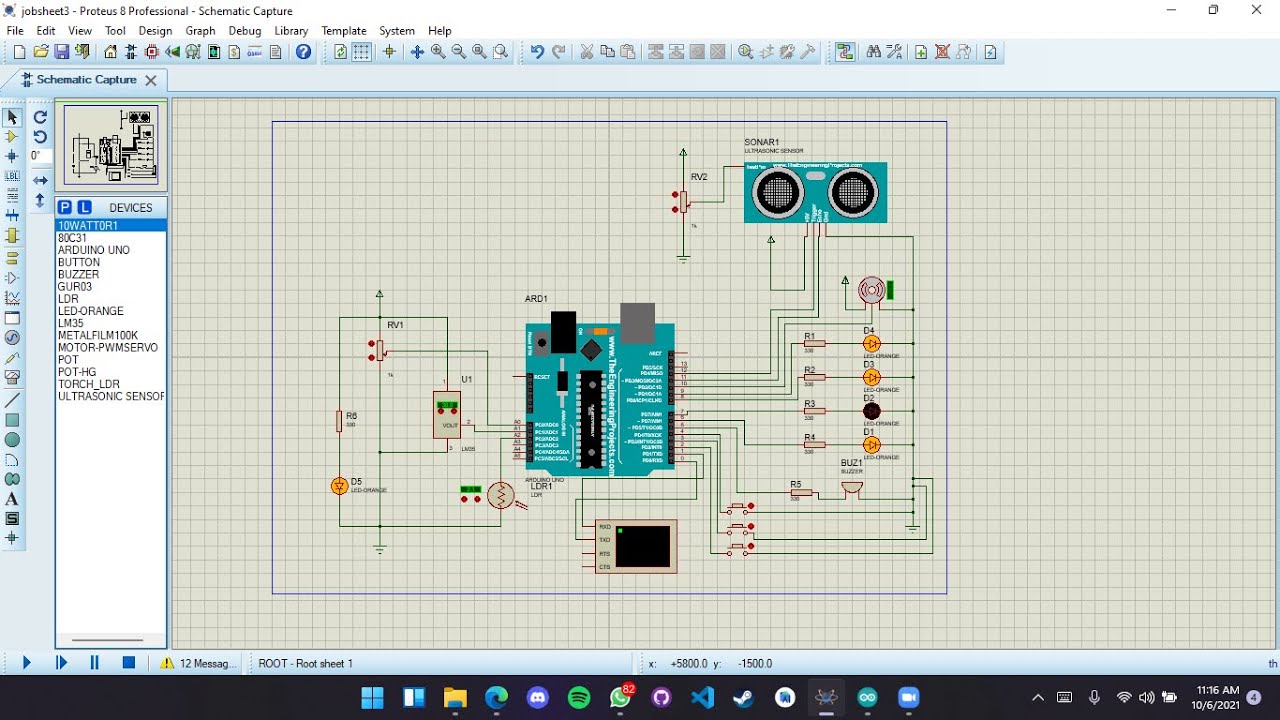Open a project with the folder icon

41,52
